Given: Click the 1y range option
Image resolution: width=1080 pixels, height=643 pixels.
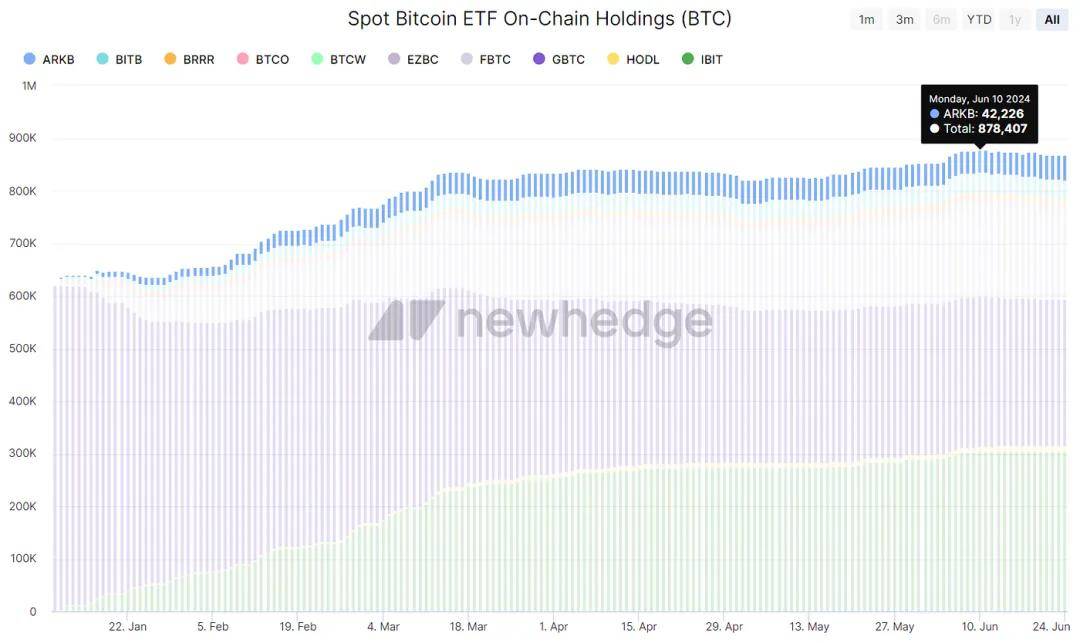Looking at the screenshot, I should click(x=1016, y=20).
